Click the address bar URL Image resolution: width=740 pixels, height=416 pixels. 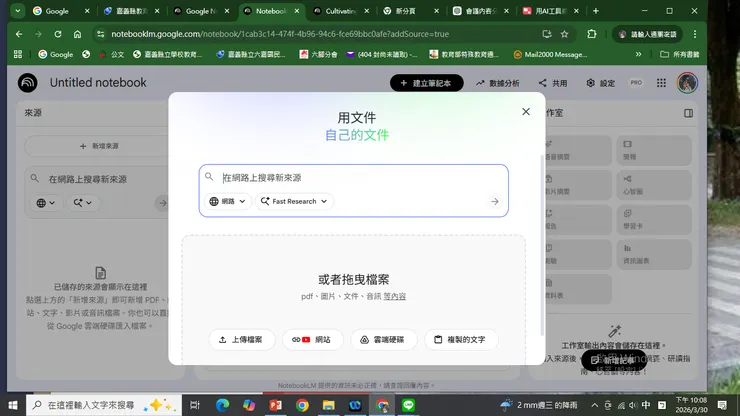pos(280,34)
